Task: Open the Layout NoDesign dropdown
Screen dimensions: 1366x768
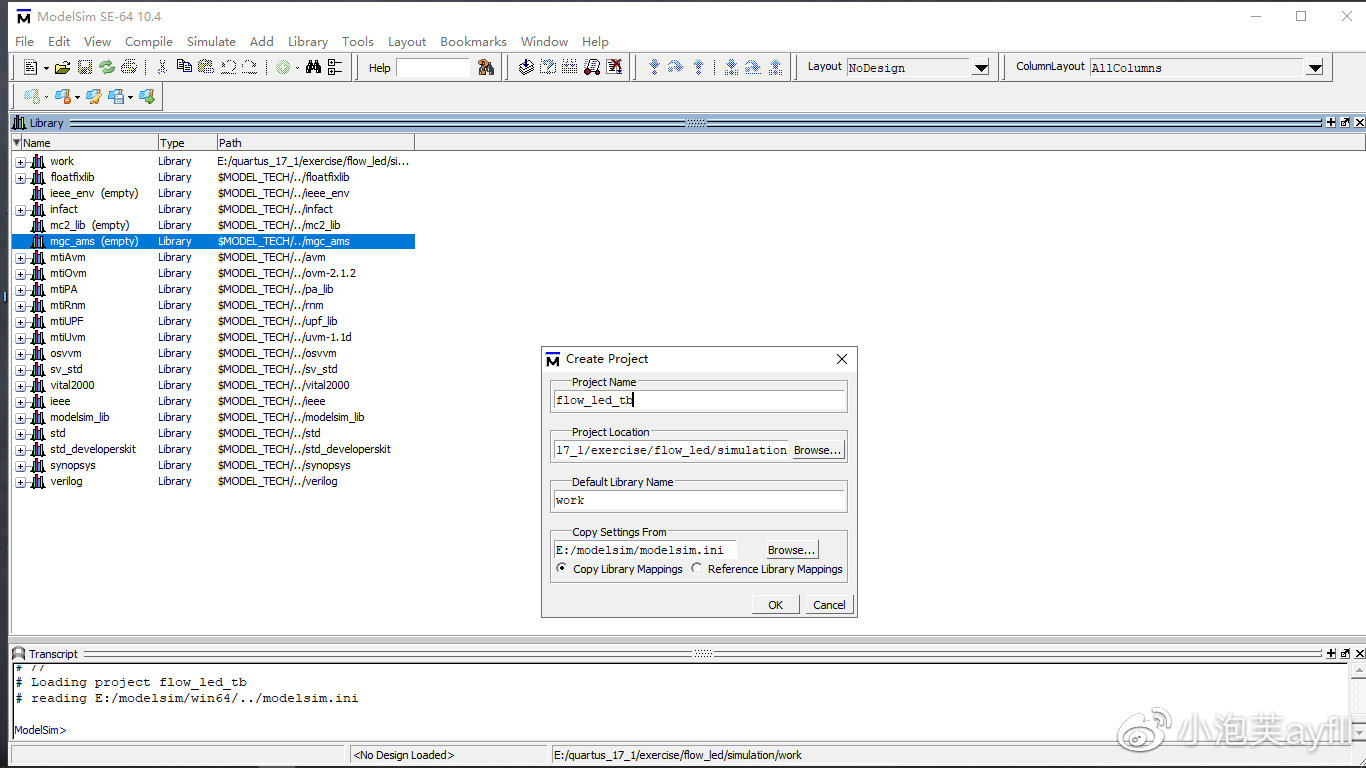Action: tap(981, 67)
